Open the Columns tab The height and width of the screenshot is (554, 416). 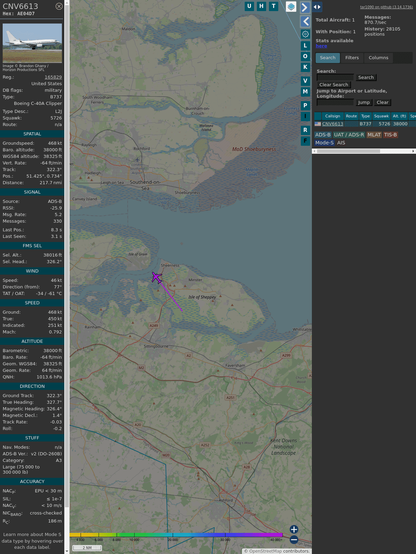point(378,58)
